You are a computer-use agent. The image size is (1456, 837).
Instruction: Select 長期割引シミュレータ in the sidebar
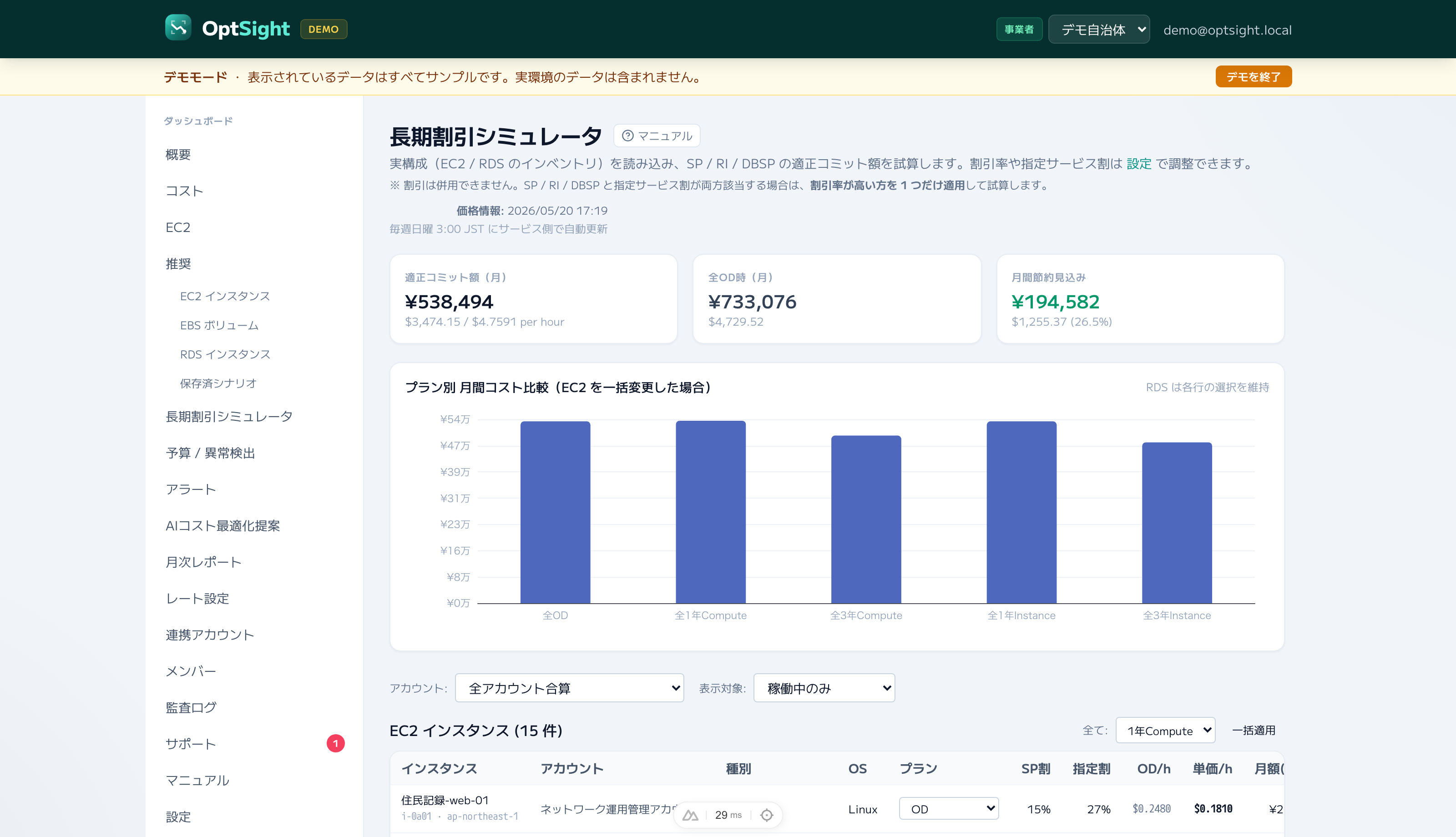[229, 416]
